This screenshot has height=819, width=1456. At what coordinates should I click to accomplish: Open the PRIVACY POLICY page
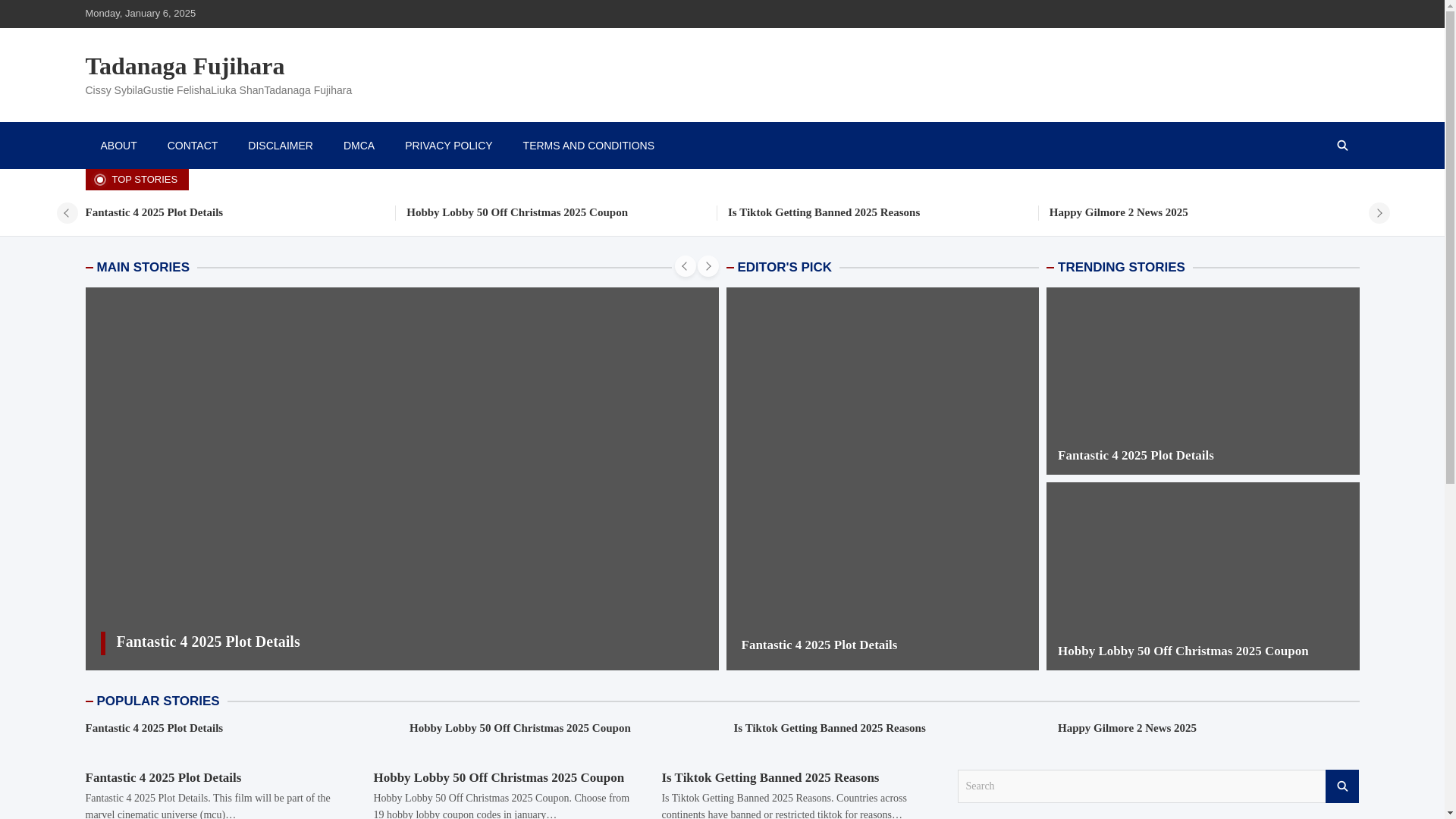pos(449,146)
